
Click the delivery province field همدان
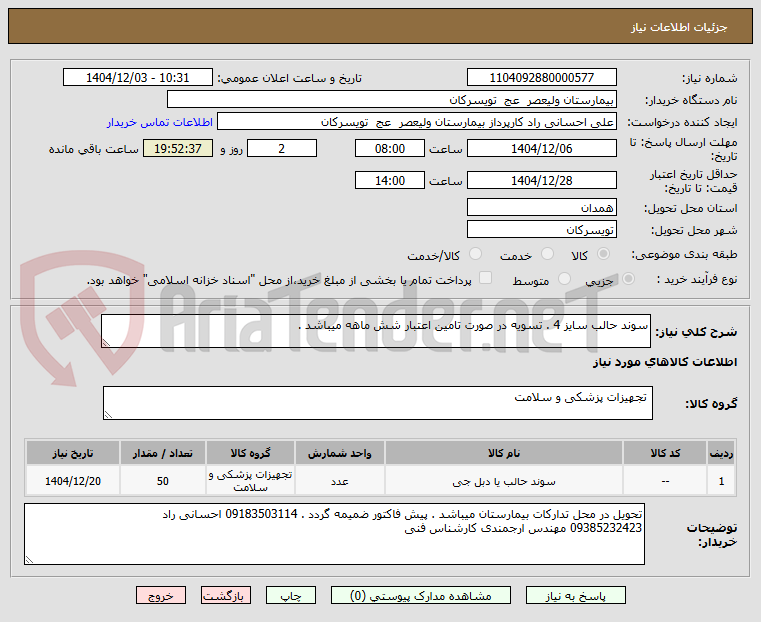[x=542, y=208]
